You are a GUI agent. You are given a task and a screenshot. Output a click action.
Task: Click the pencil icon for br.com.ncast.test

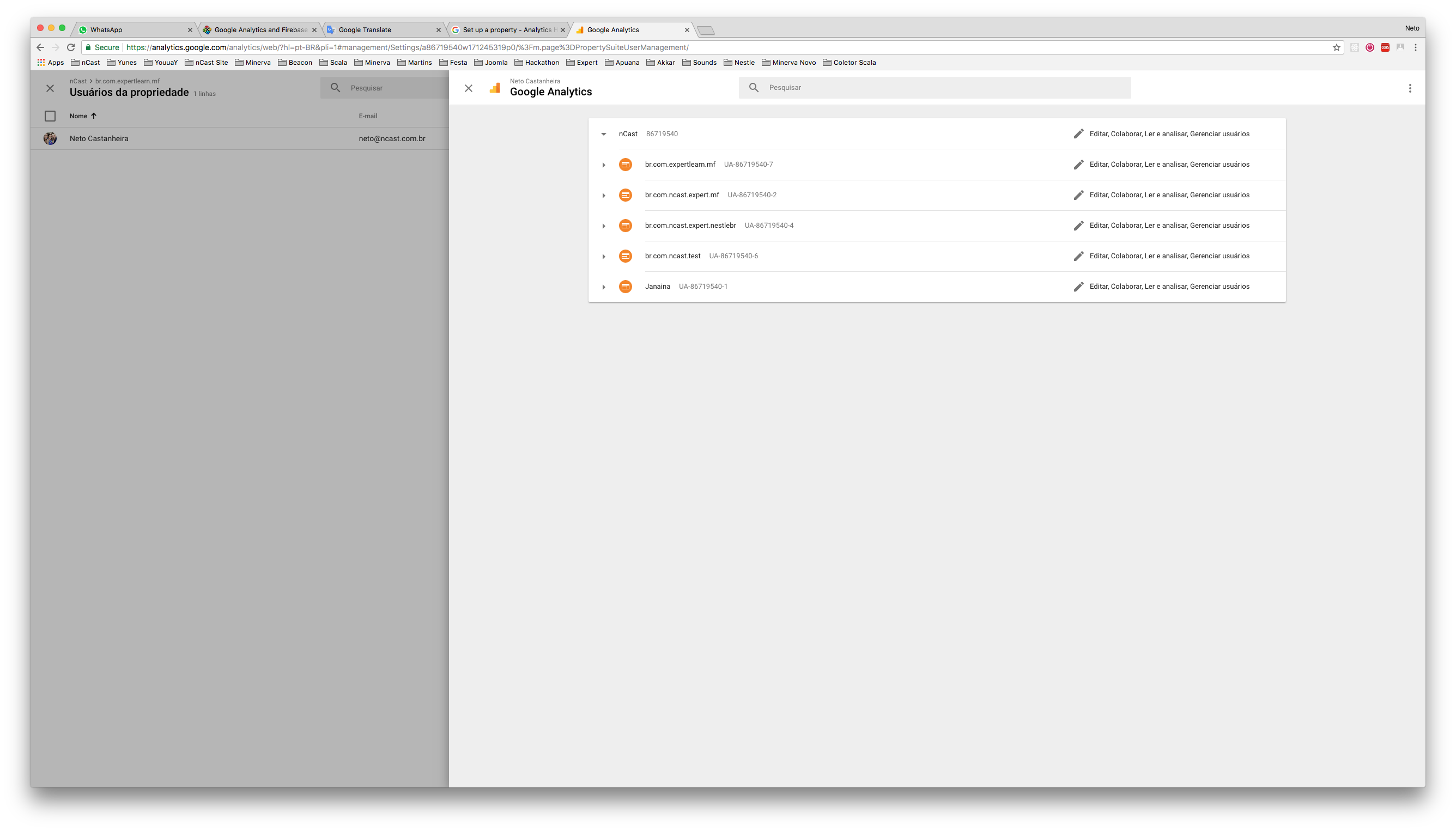tap(1078, 256)
